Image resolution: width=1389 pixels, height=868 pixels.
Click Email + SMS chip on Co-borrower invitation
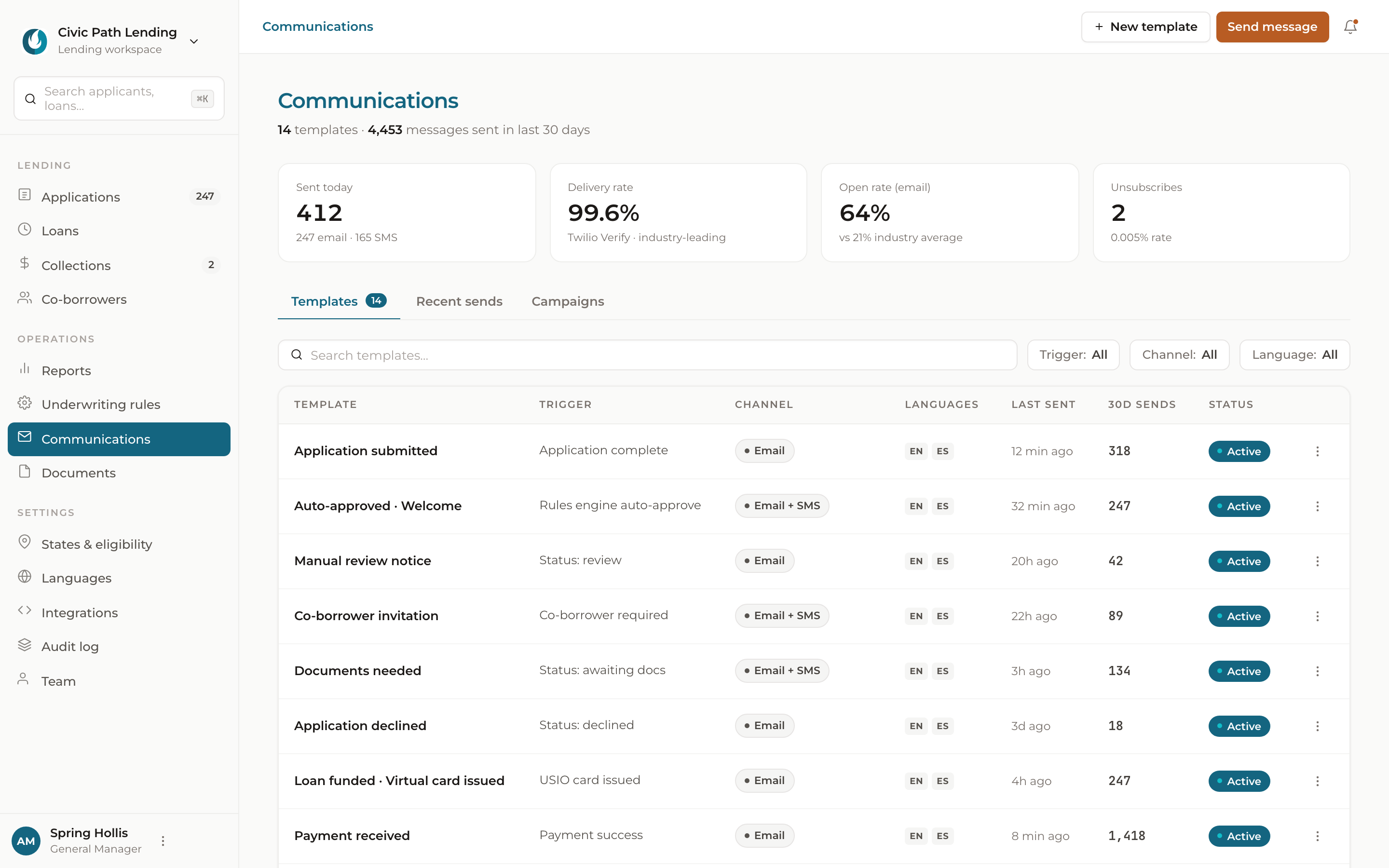click(782, 616)
